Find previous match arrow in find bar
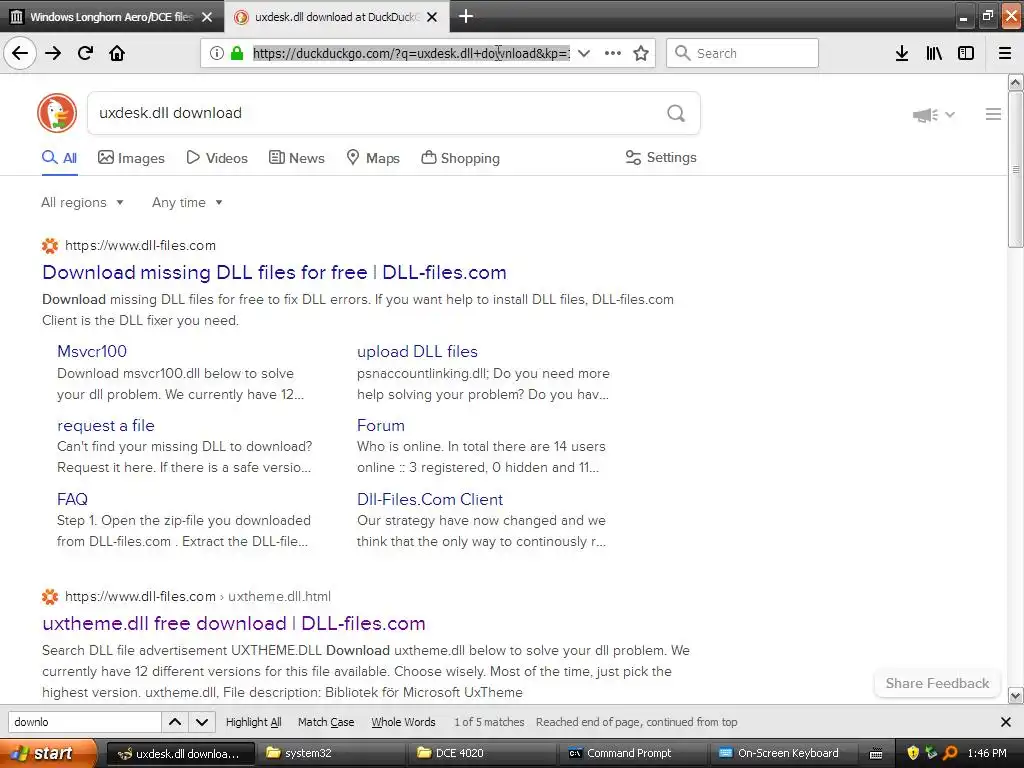Image resolution: width=1024 pixels, height=768 pixels. (175, 722)
